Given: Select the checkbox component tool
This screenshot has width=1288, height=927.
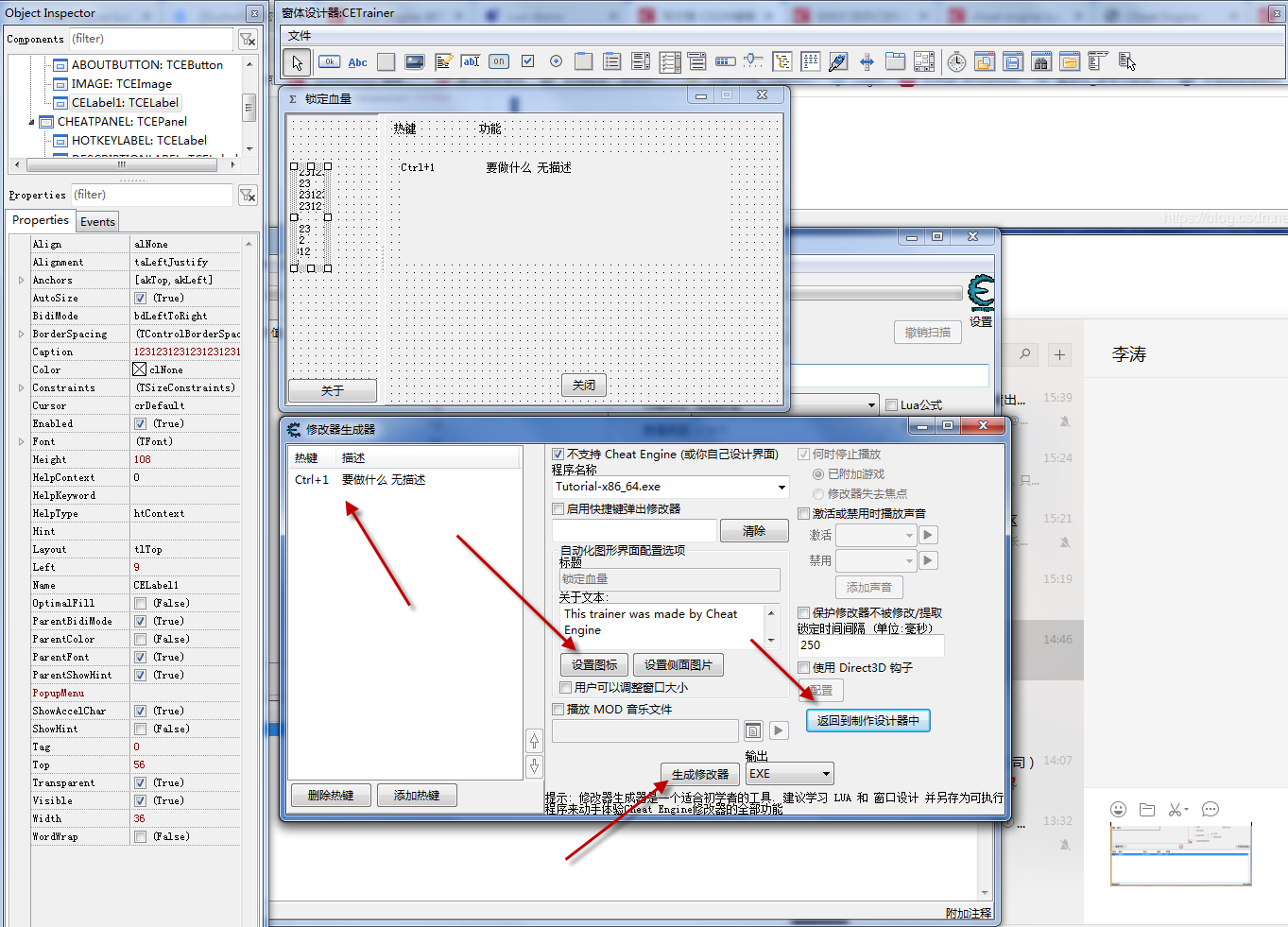Looking at the screenshot, I should (x=527, y=61).
